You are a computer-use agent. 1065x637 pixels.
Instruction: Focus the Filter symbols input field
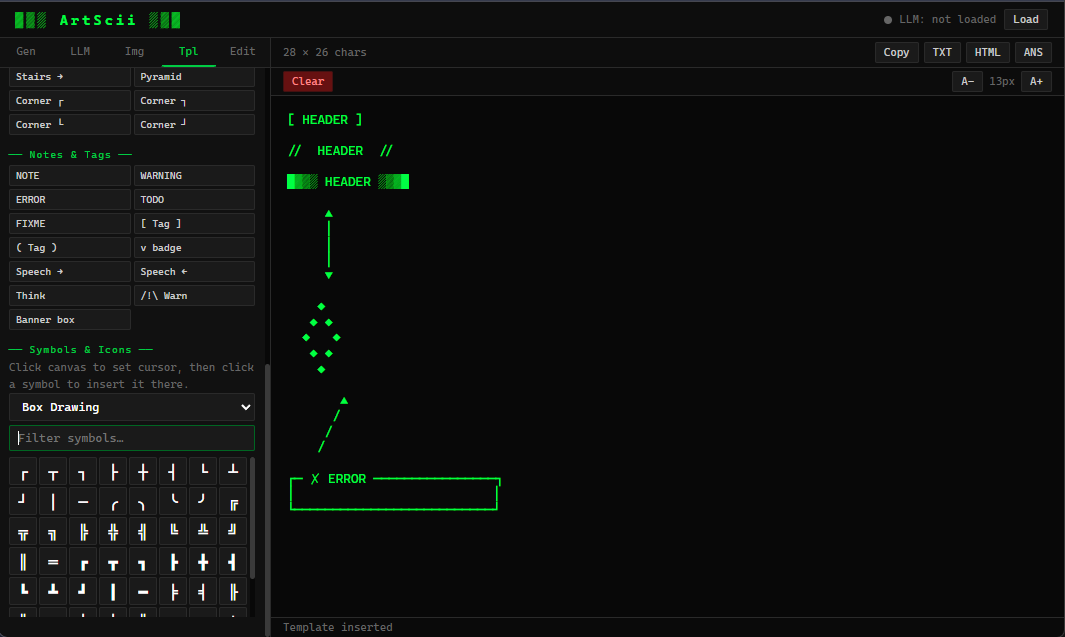pos(132,438)
